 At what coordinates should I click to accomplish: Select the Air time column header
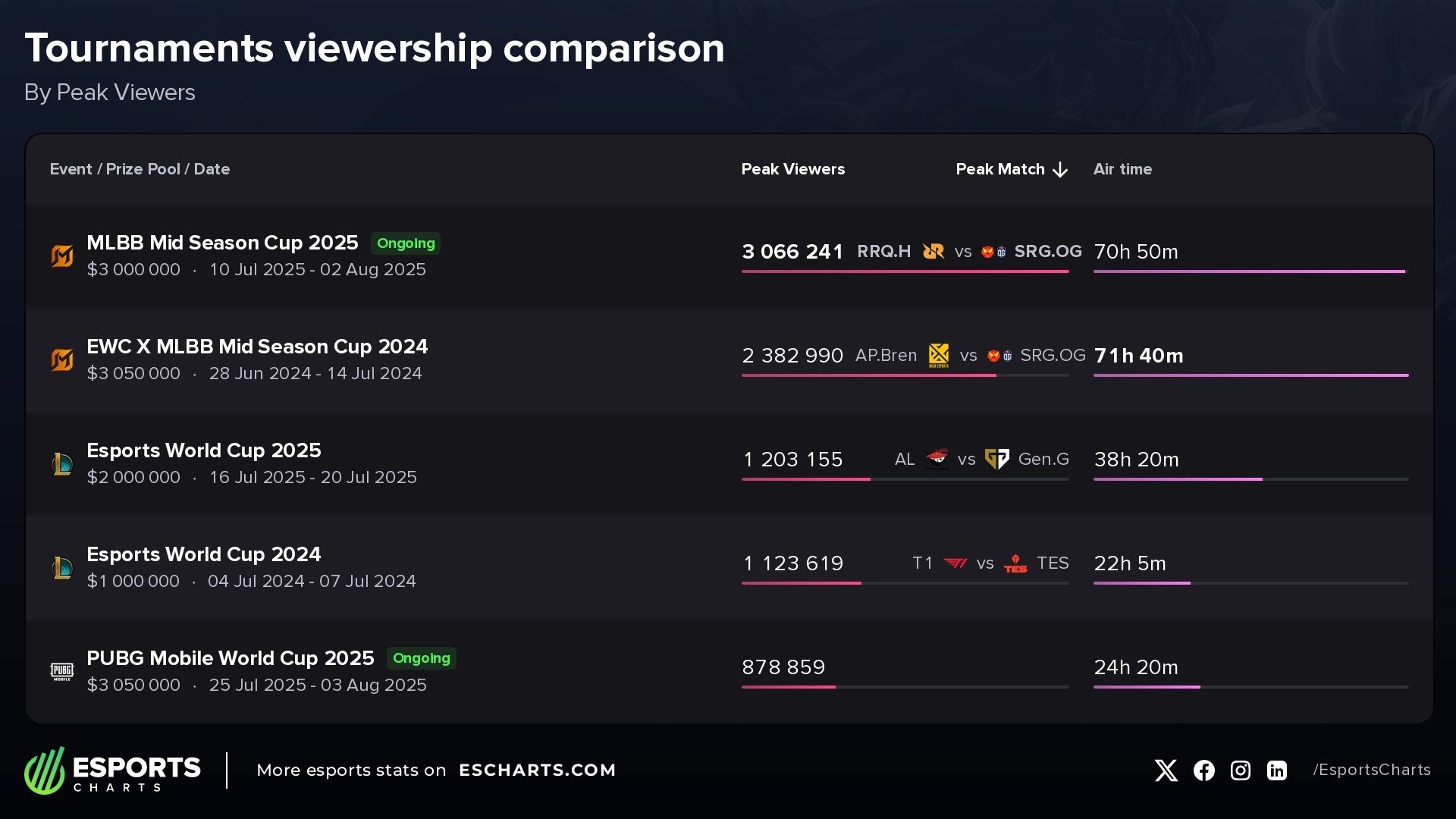click(x=1122, y=169)
